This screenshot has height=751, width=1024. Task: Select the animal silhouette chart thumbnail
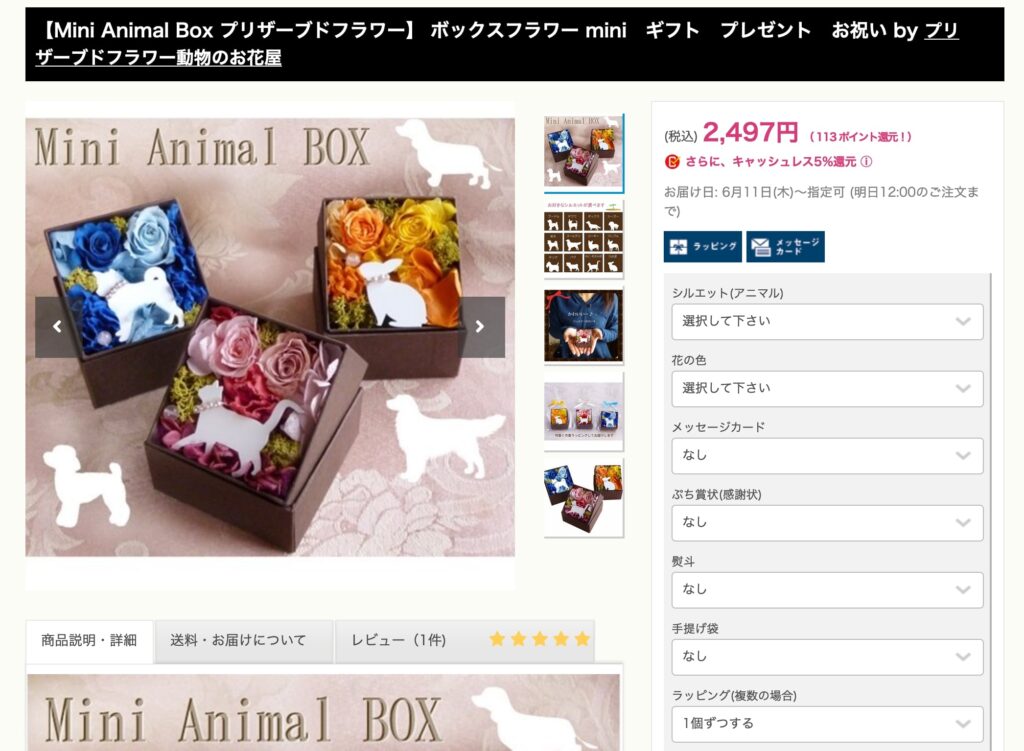(584, 238)
